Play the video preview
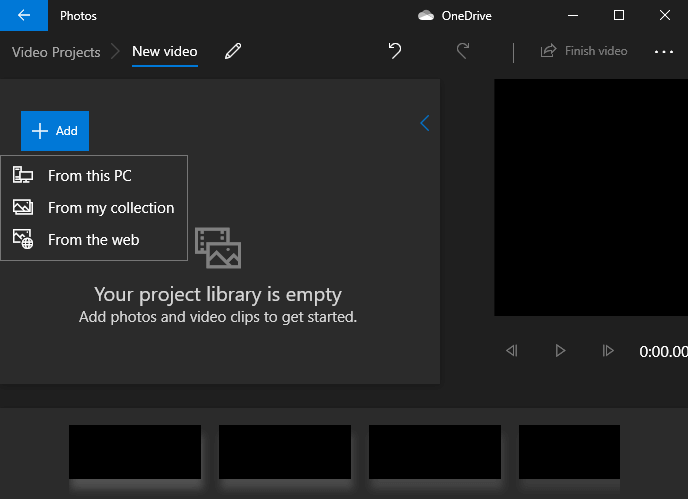The image size is (688, 499). click(560, 351)
